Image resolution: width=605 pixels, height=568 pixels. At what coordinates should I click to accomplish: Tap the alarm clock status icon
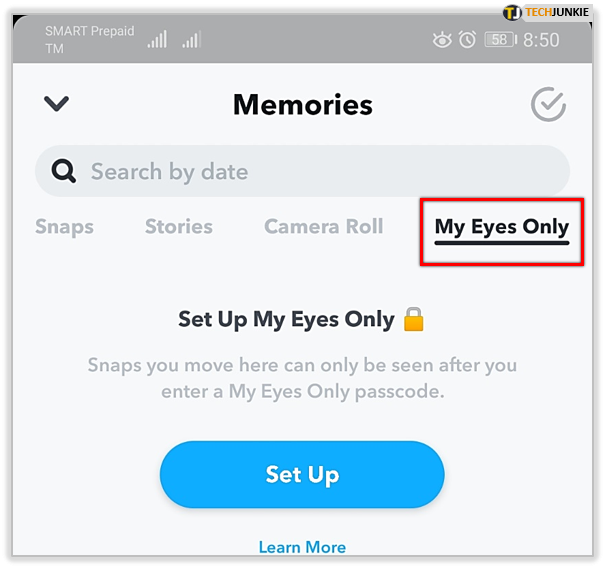[467, 40]
